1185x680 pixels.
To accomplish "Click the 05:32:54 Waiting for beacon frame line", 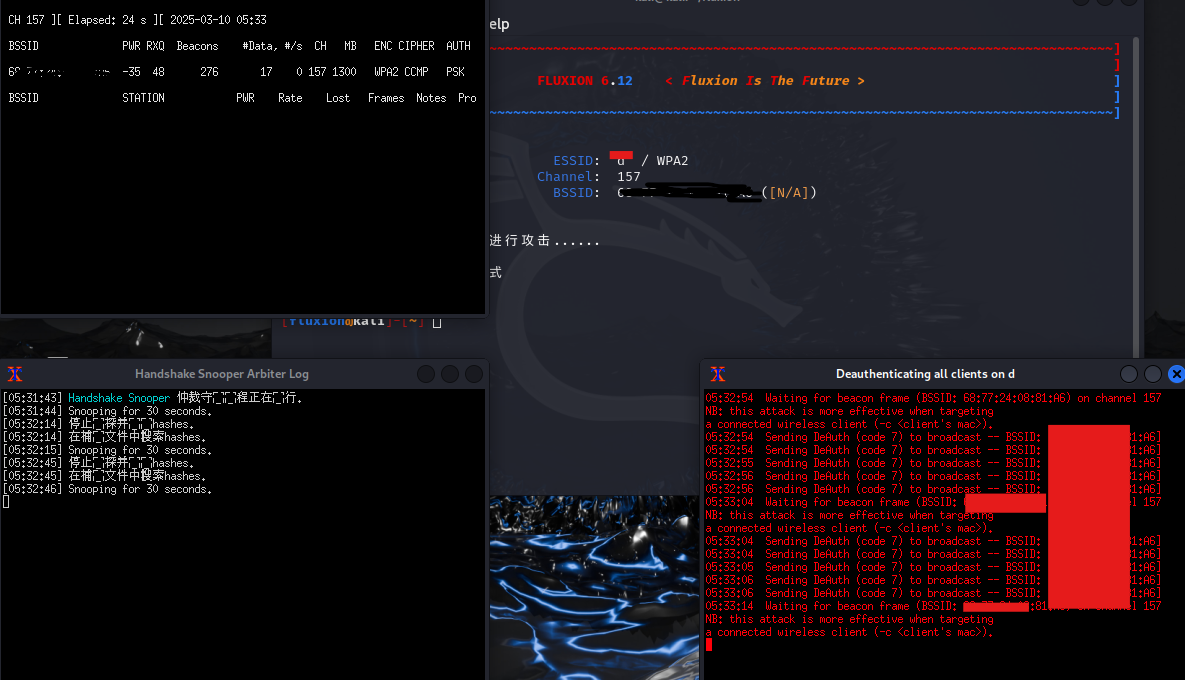I will click(933, 398).
